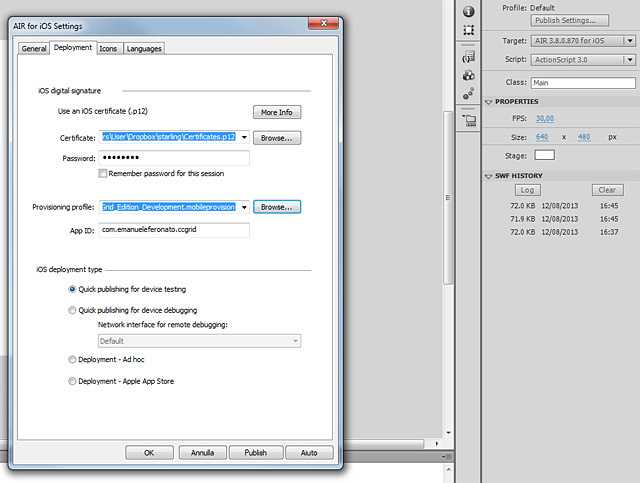Open the Transform panel icon
The width and height of the screenshot is (640, 483).
click(468, 31)
